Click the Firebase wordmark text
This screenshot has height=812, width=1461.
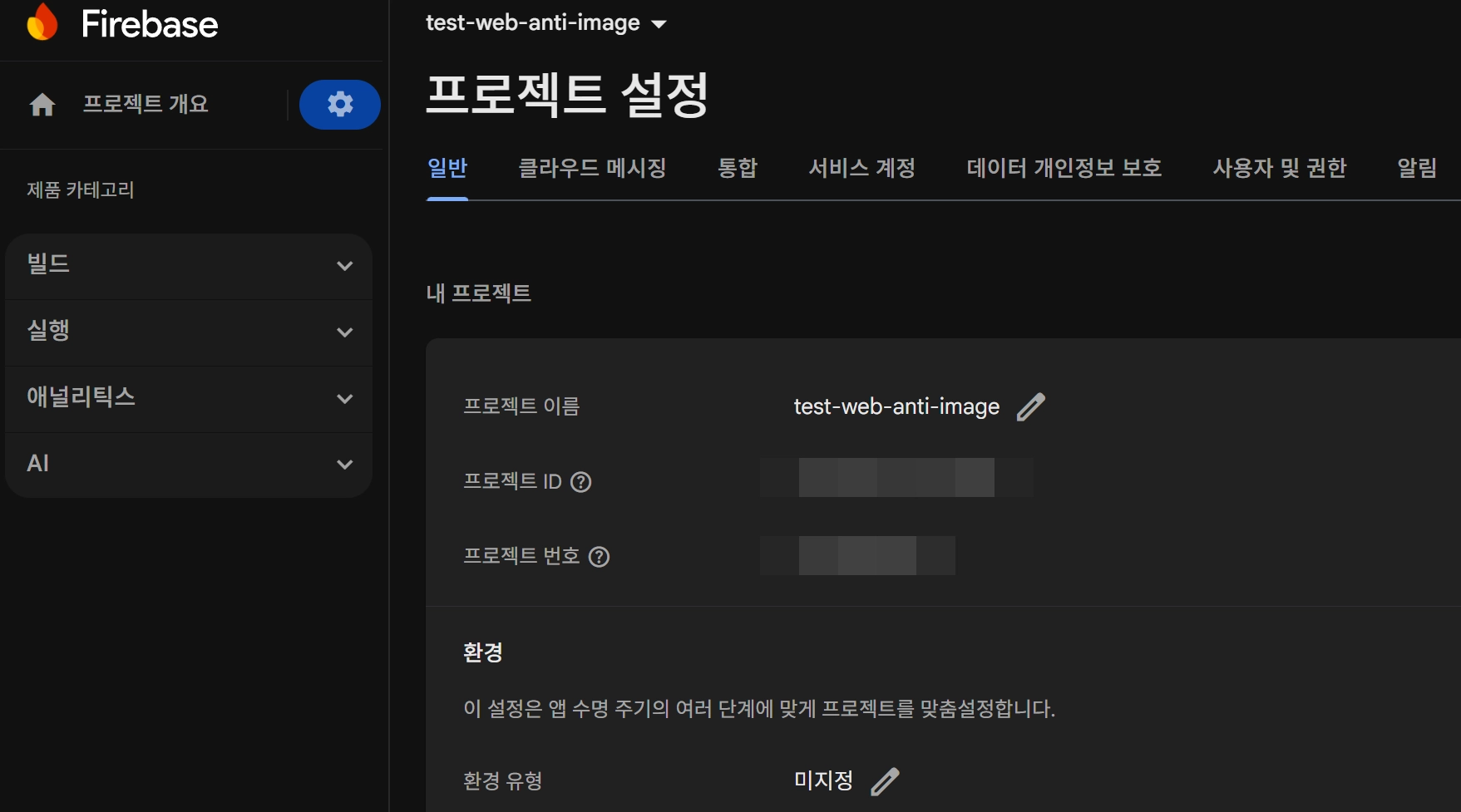point(150,24)
